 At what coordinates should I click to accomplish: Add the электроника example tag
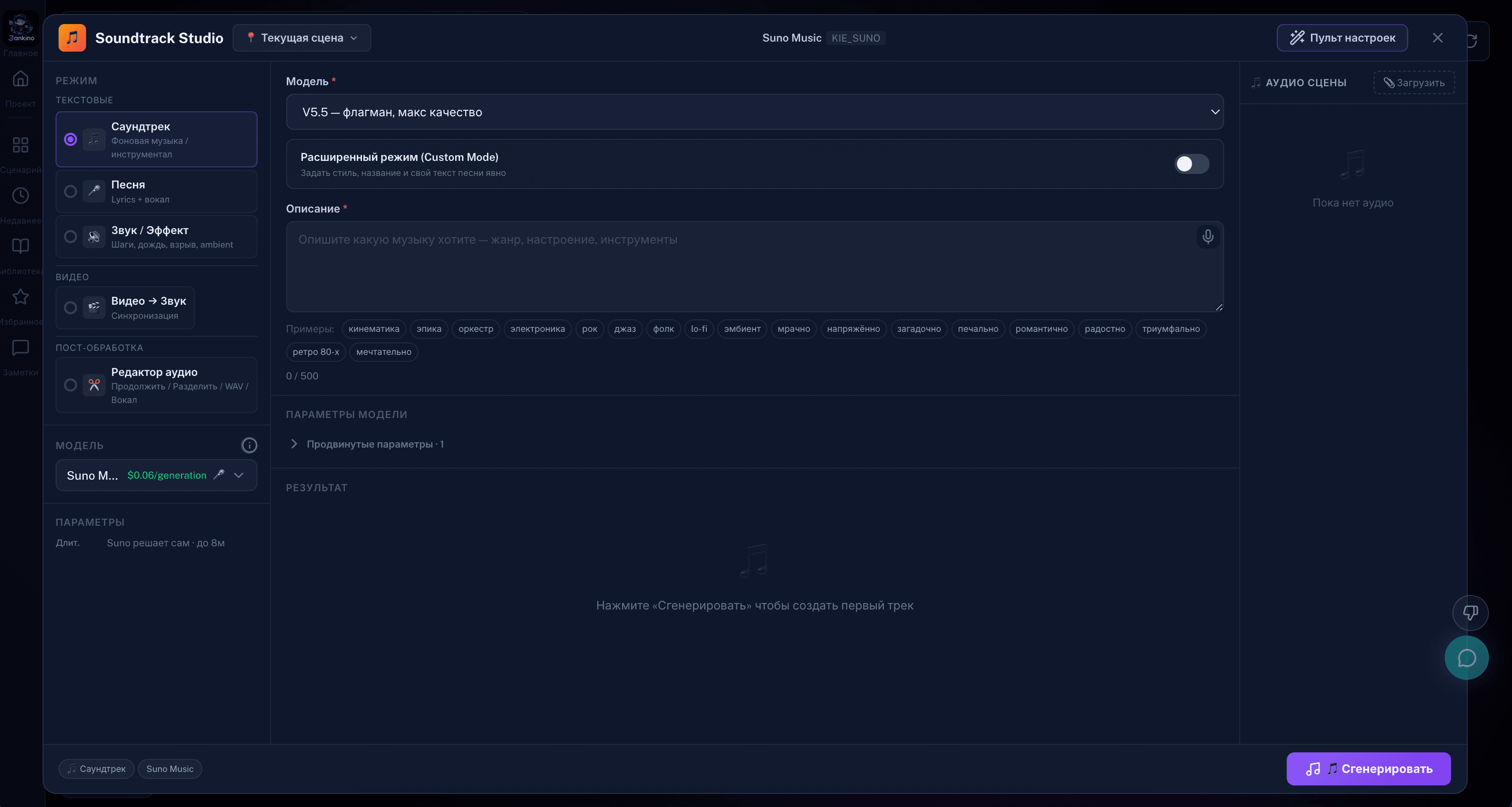pos(537,329)
